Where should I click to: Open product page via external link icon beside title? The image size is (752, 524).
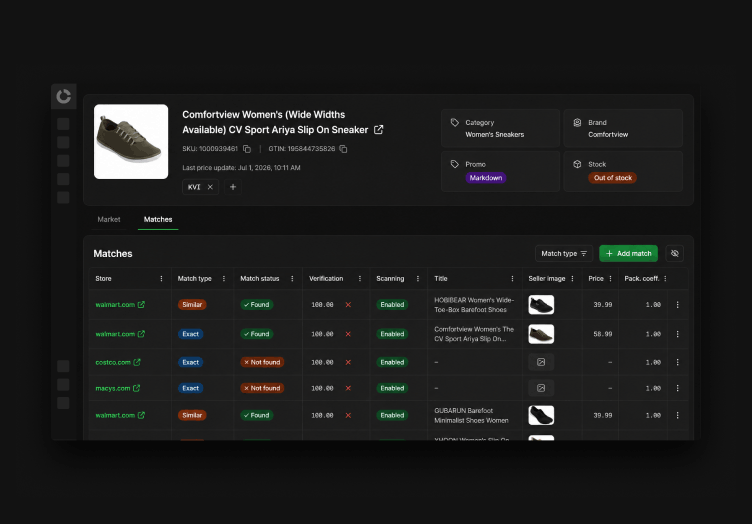(378, 130)
